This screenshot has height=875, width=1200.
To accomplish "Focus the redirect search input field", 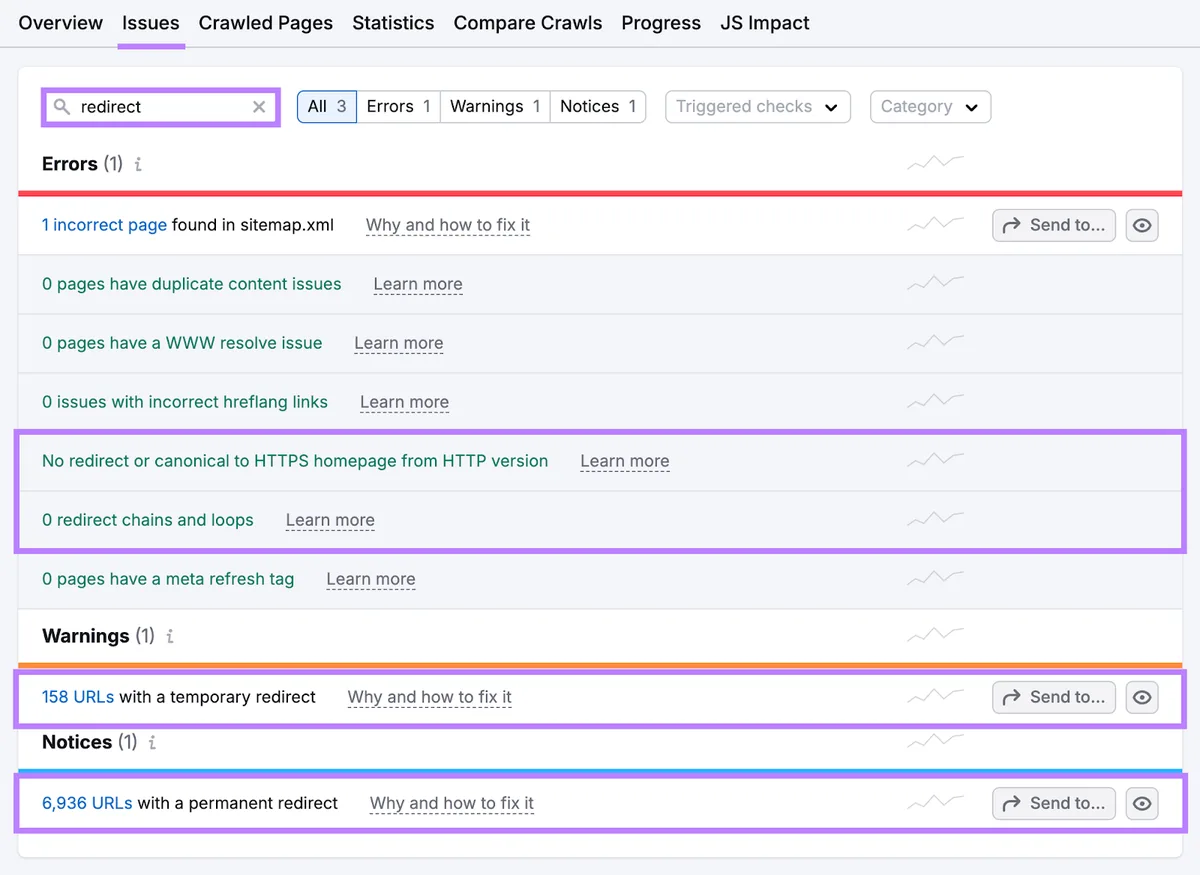I will tap(160, 107).
